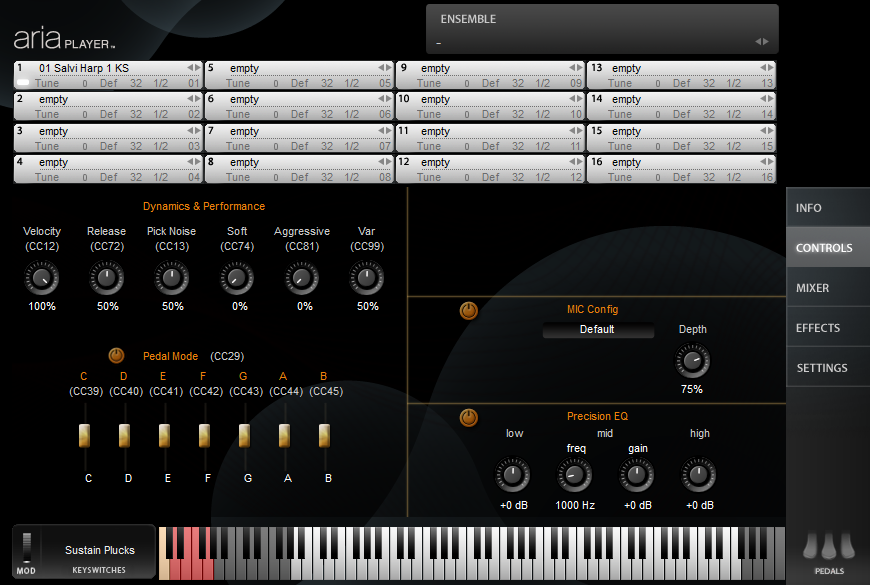
Task: Toggle the Precision EQ power button
Action: tap(469, 417)
